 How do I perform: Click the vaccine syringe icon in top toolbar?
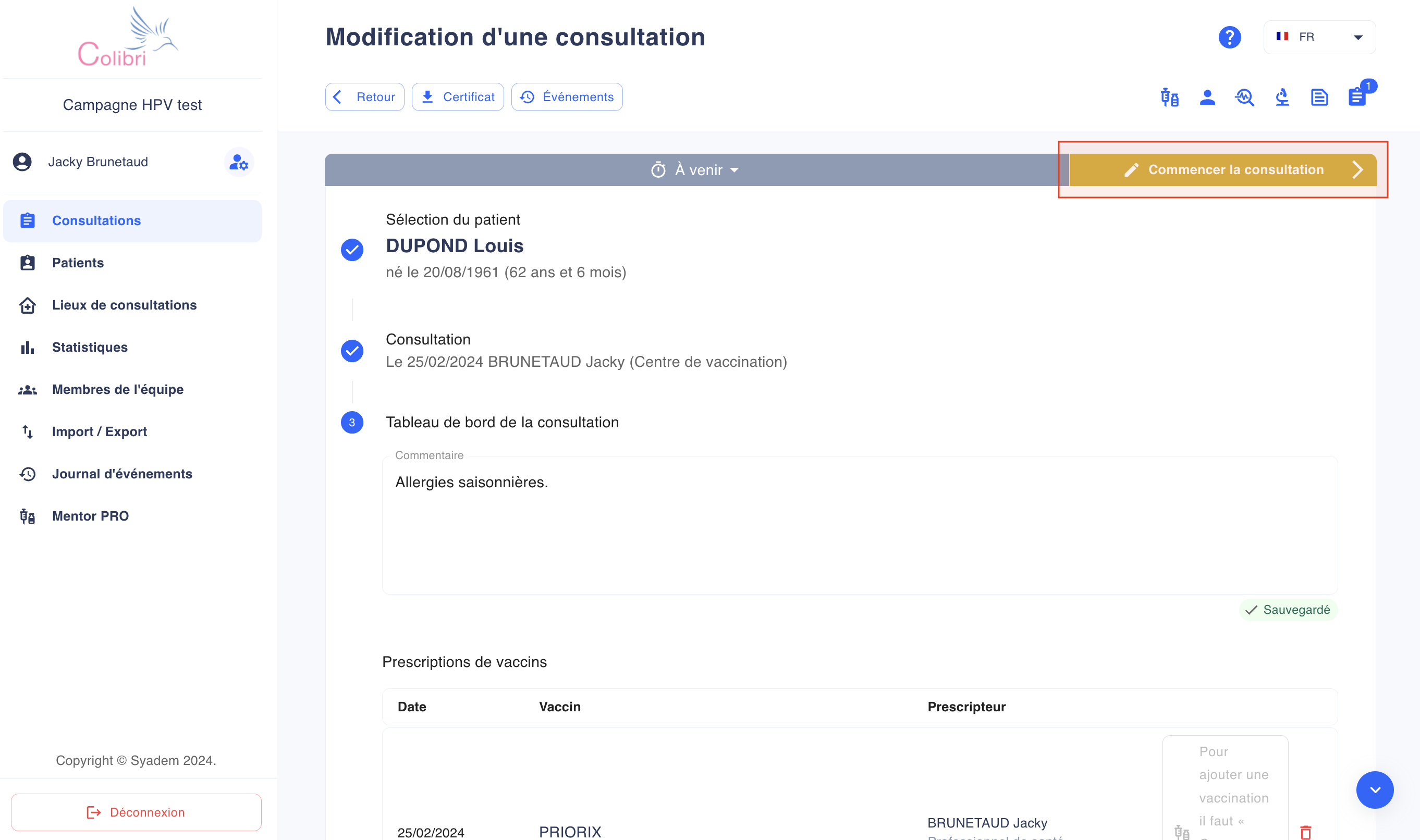pos(1170,97)
